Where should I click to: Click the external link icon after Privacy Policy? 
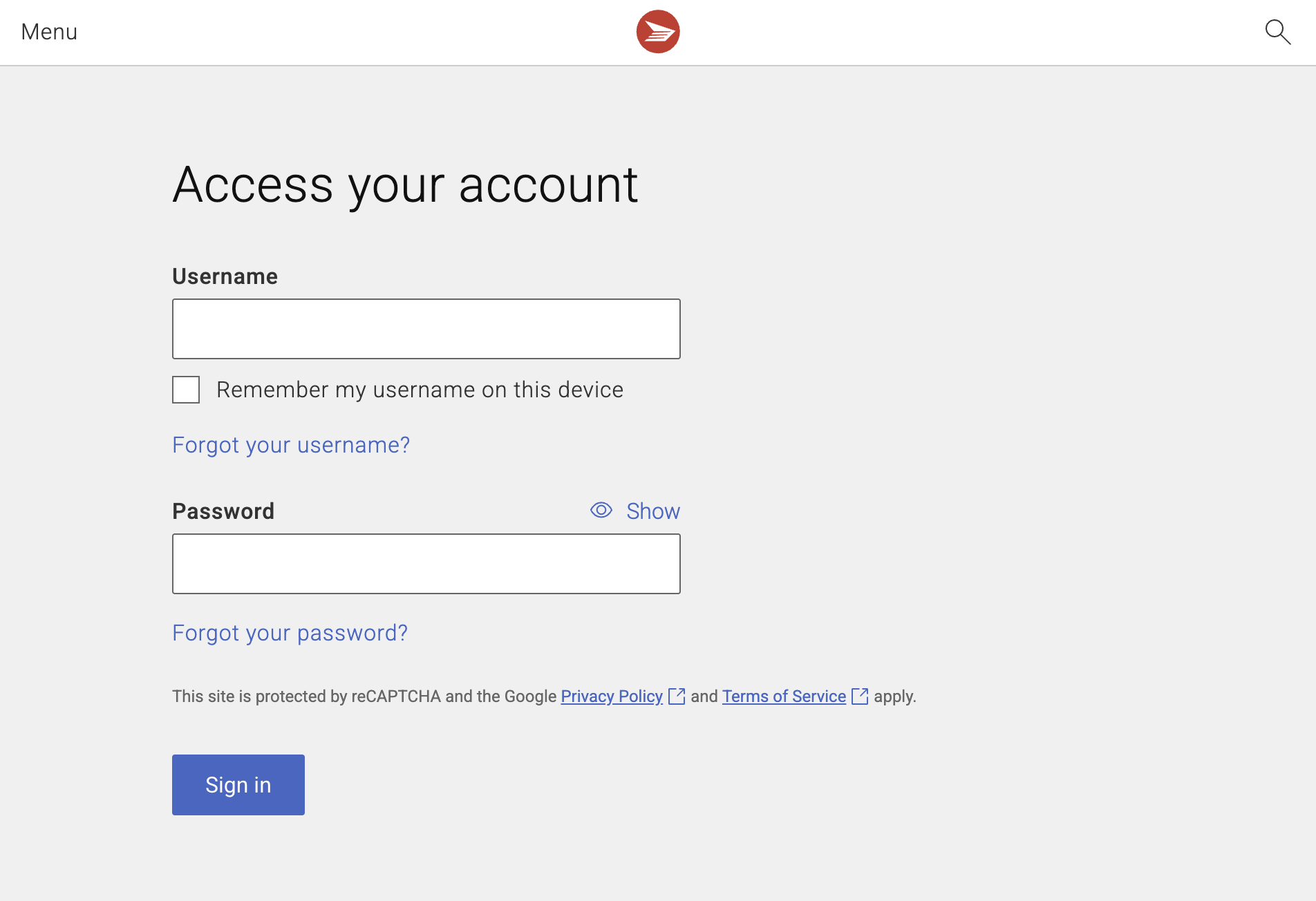677,696
